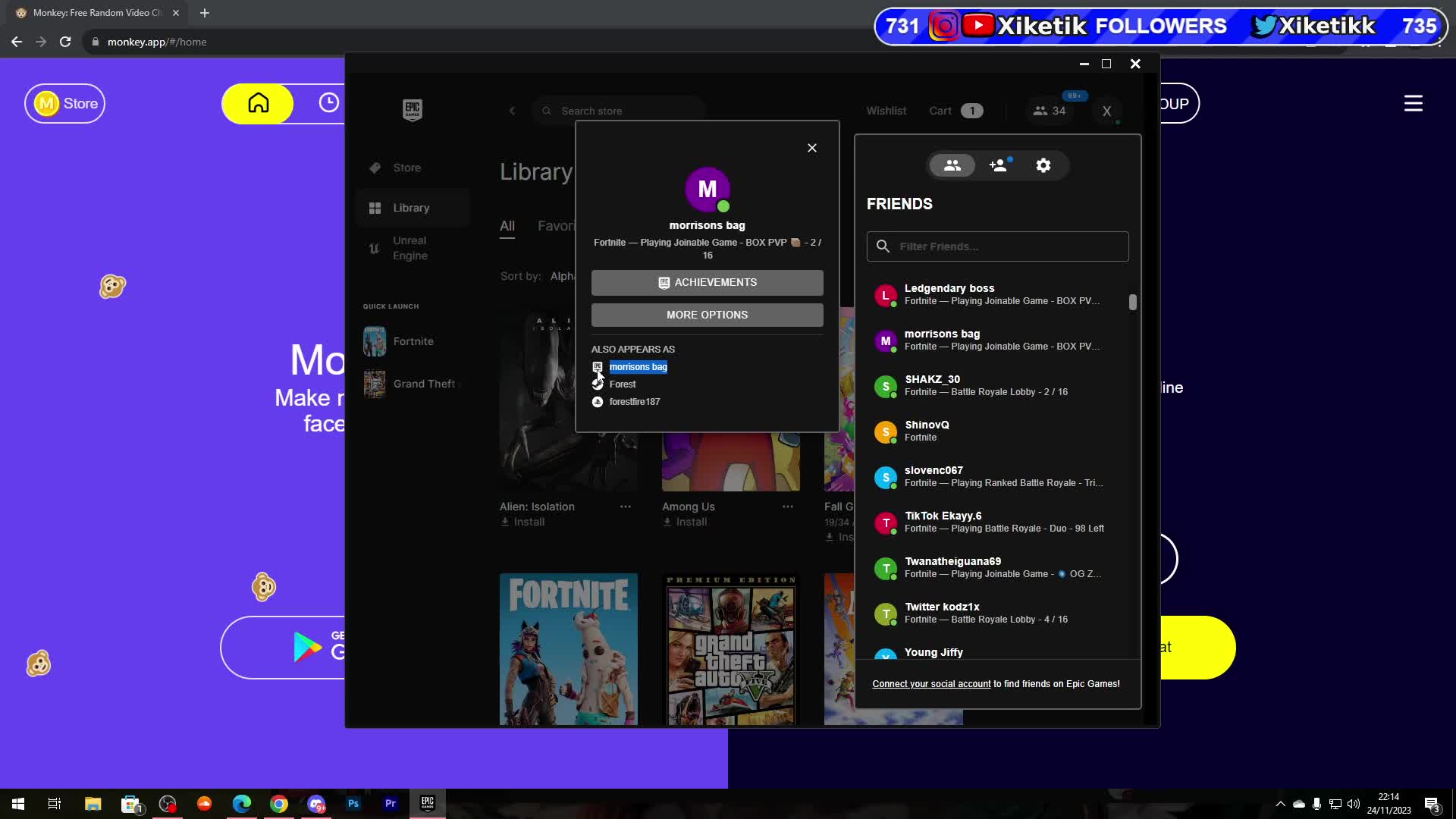Open friends panel settings gear
The image size is (1456, 819).
pos(1043,165)
